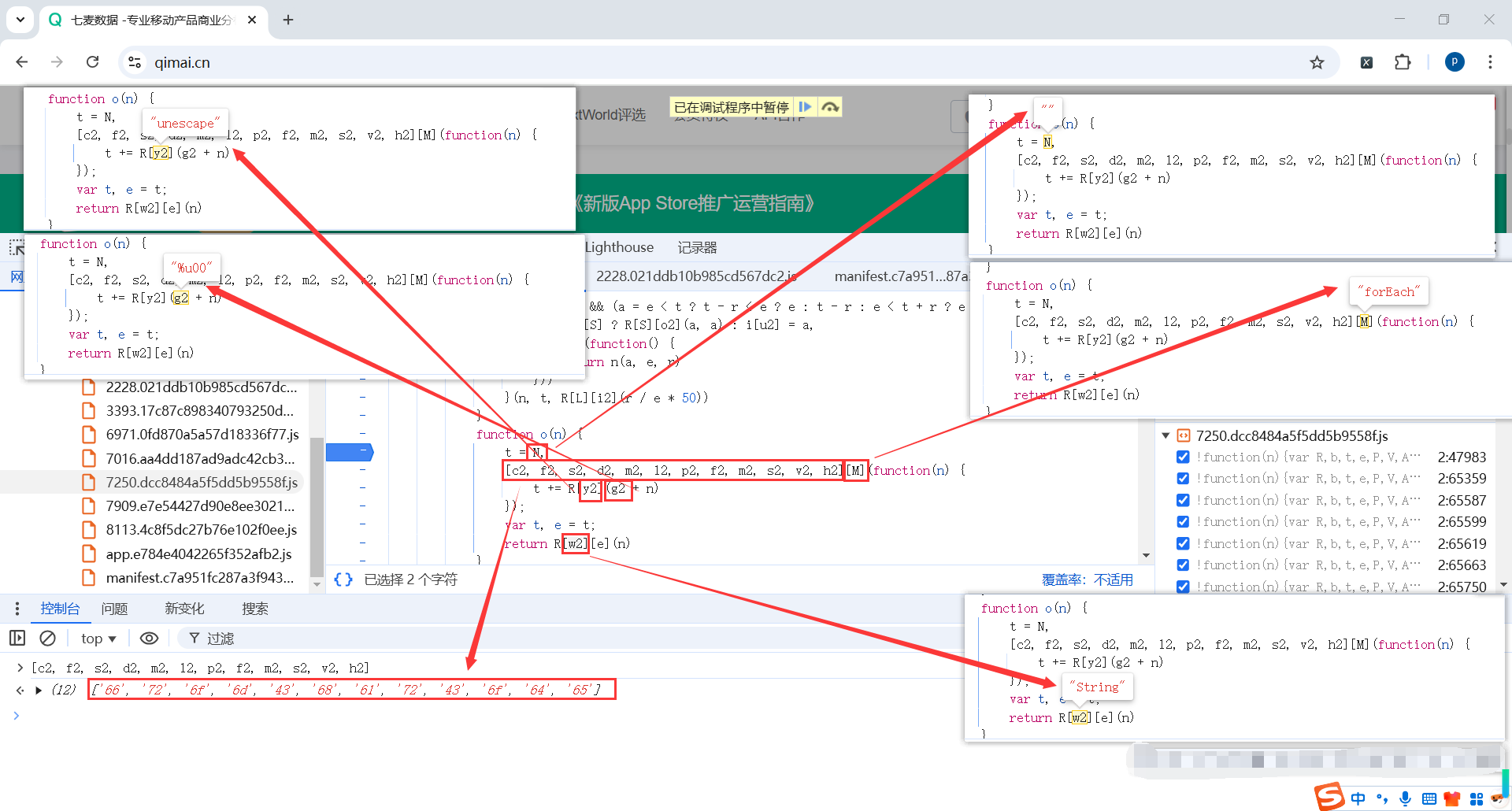Click the 覆盖率：不适用 coverage link
Screen dimensions: 1512x811
tap(1088, 580)
